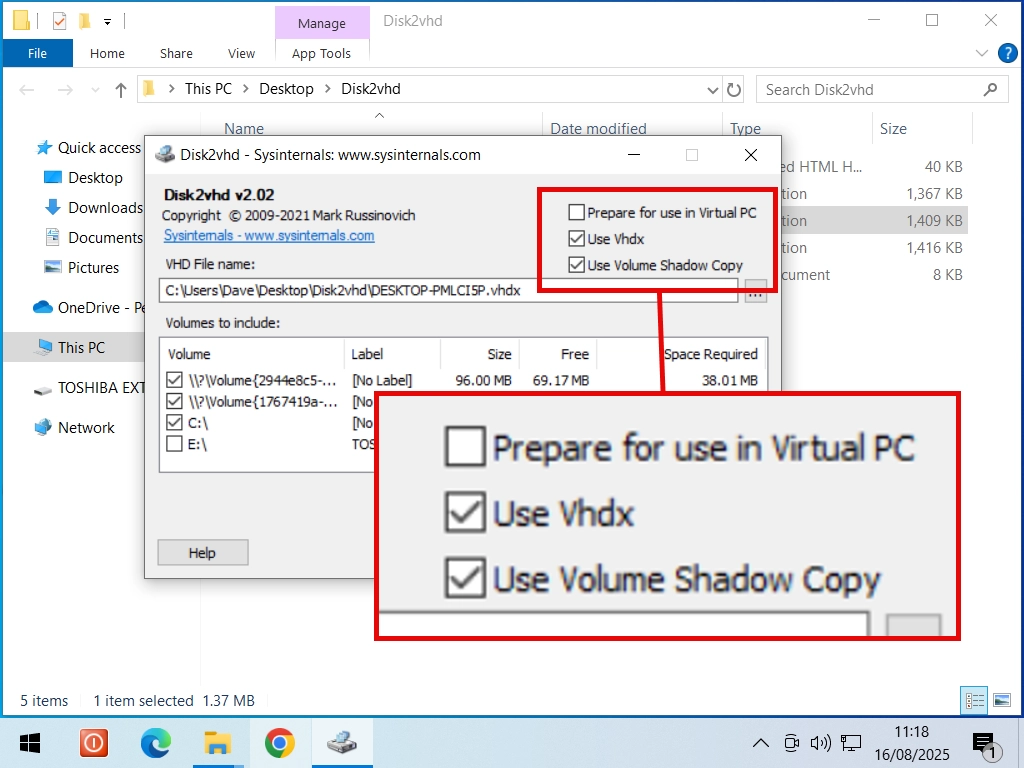Click the Help button in Disk2vhd

pyautogui.click(x=202, y=552)
